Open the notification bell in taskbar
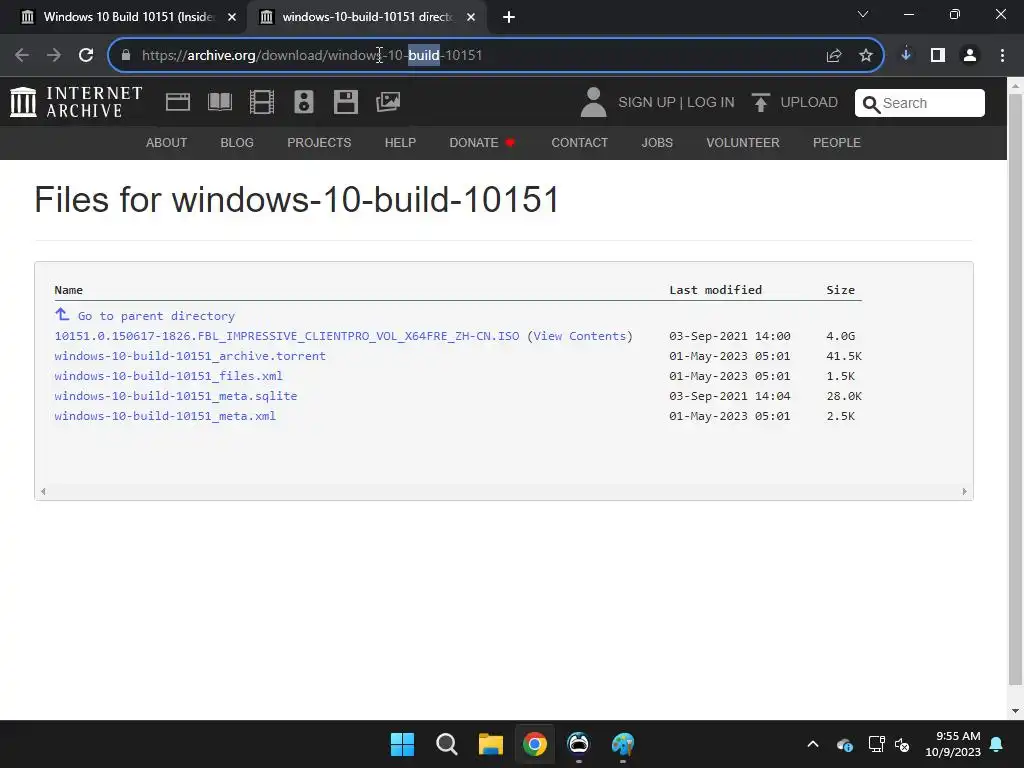Screen dimensions: 1024x768 (997, 744)
